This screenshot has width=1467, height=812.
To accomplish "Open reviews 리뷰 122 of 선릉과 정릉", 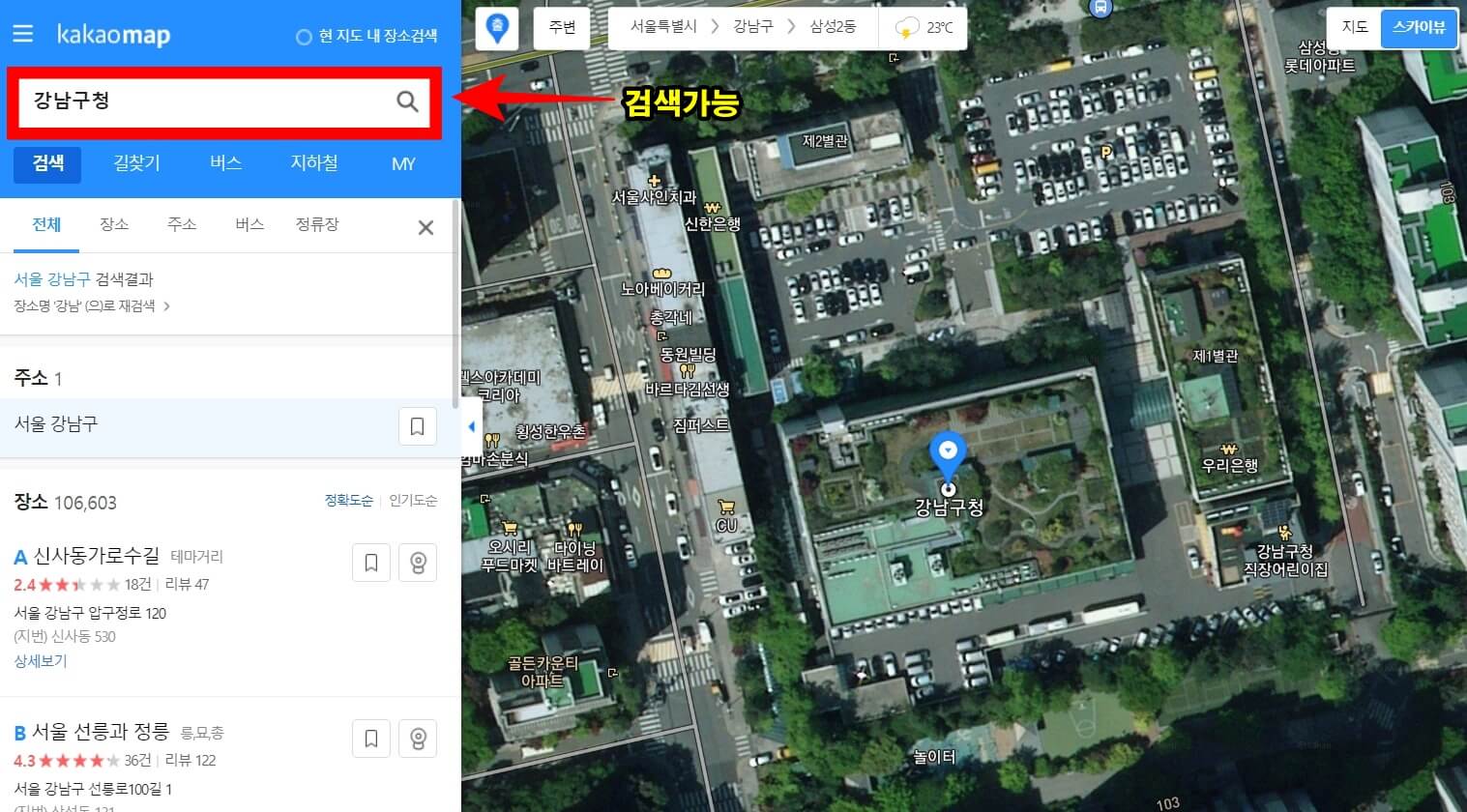I will point(191,760).
